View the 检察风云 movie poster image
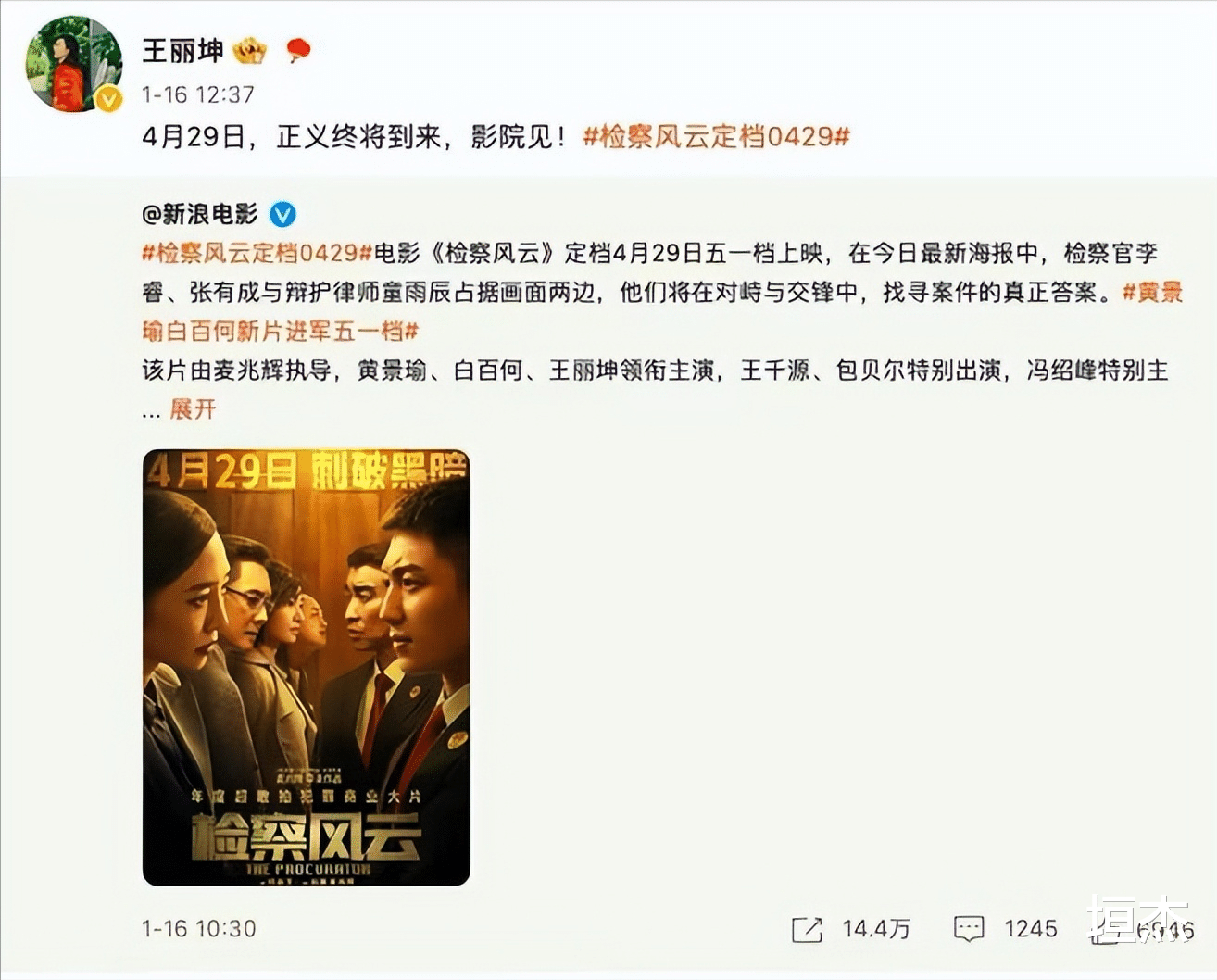Screen dimensions: 1217x980 pyautogui.click(x=307, y=668)
